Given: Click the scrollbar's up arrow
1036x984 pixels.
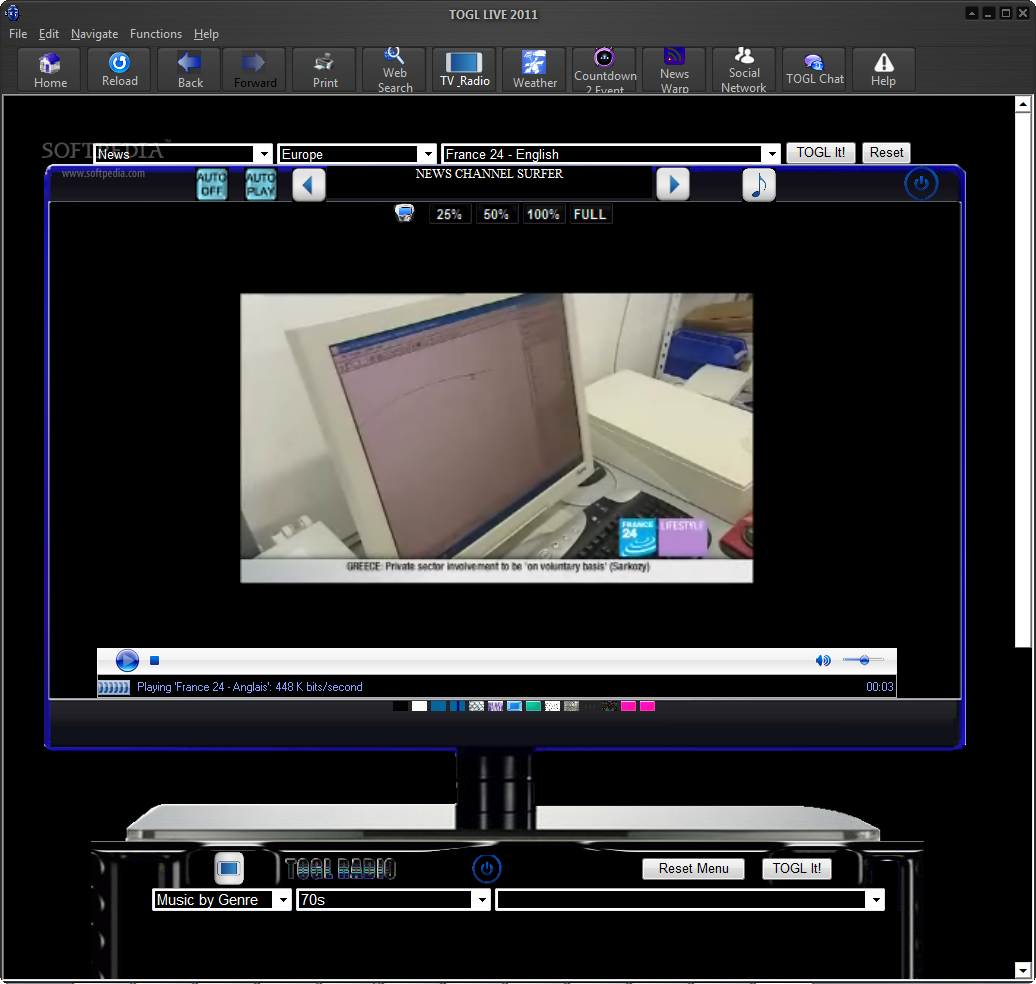Looking at the screenshot, I should (x=1023, y=104).
